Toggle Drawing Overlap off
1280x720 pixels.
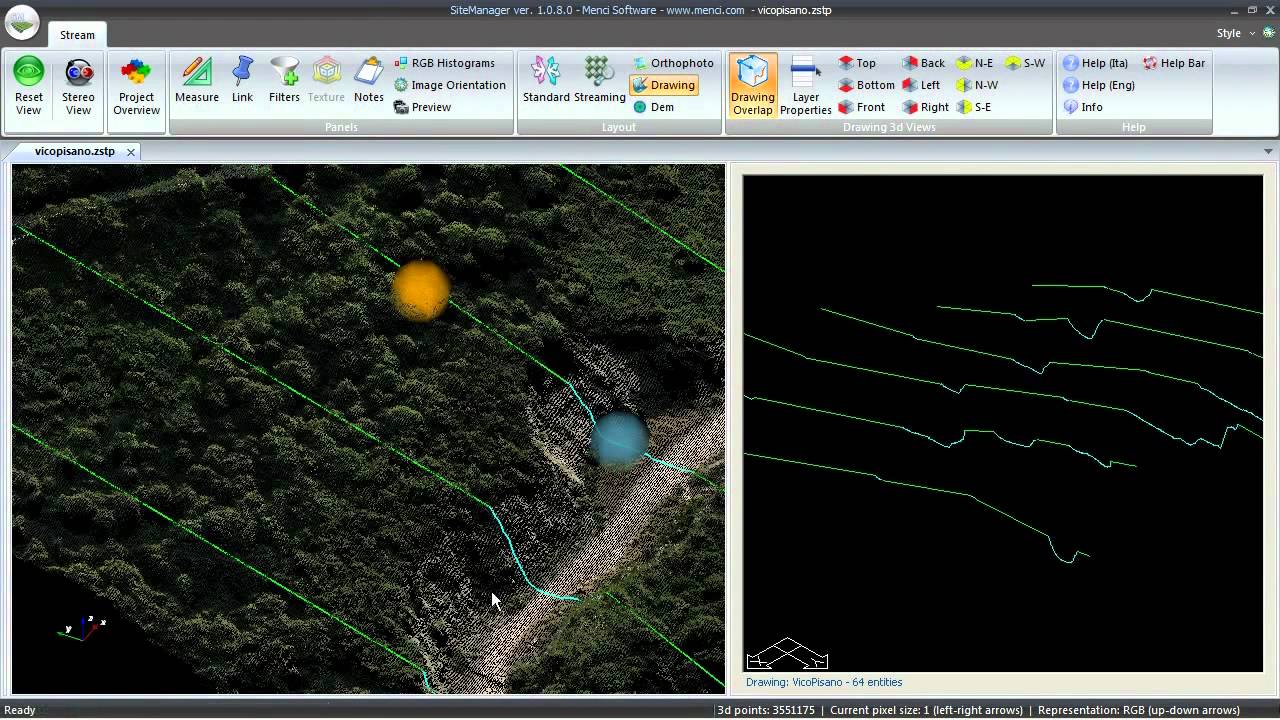pyautogui.click(x=752, y=87)
